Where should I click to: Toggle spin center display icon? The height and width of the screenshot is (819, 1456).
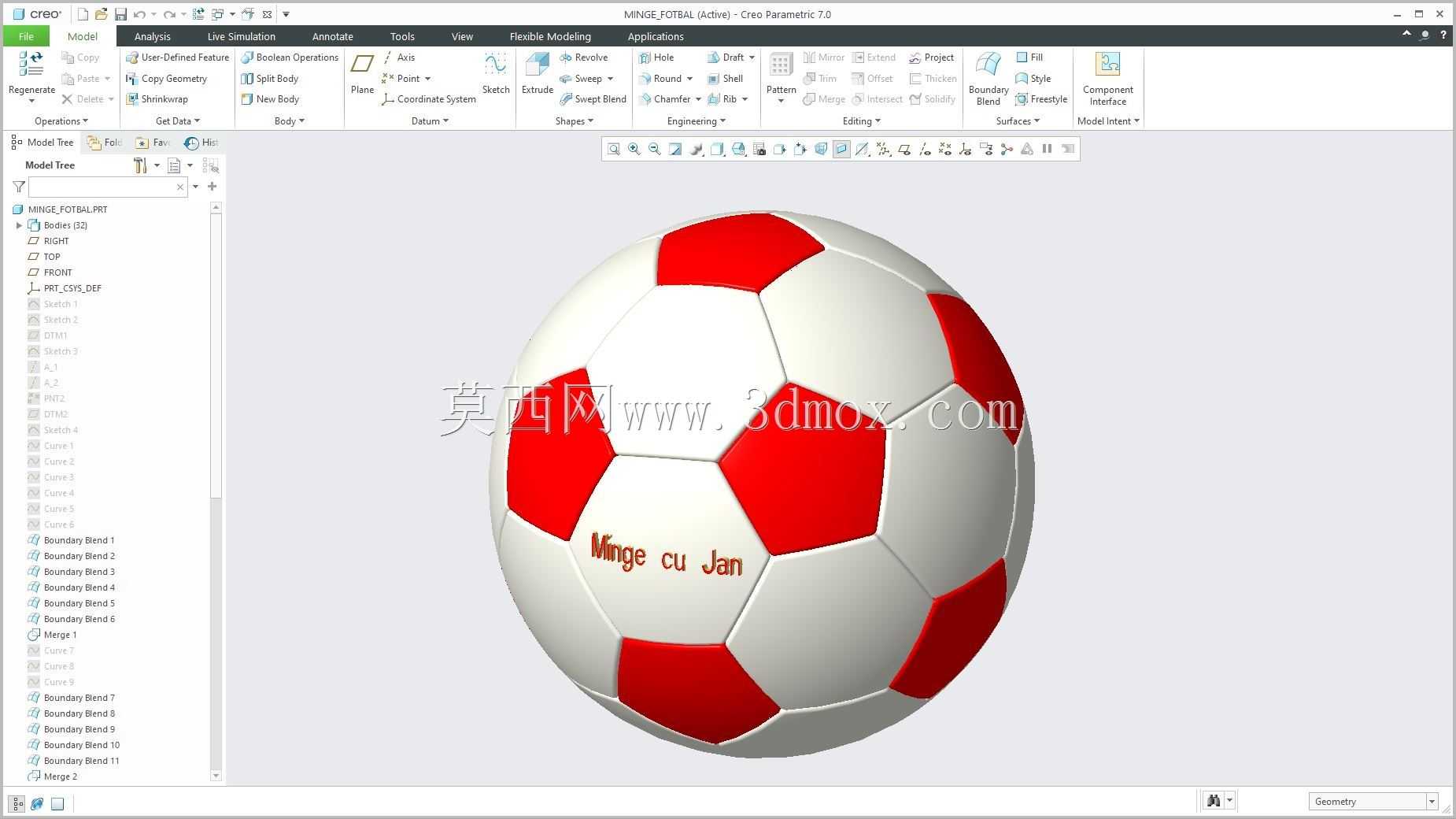tap(1007, 149)
